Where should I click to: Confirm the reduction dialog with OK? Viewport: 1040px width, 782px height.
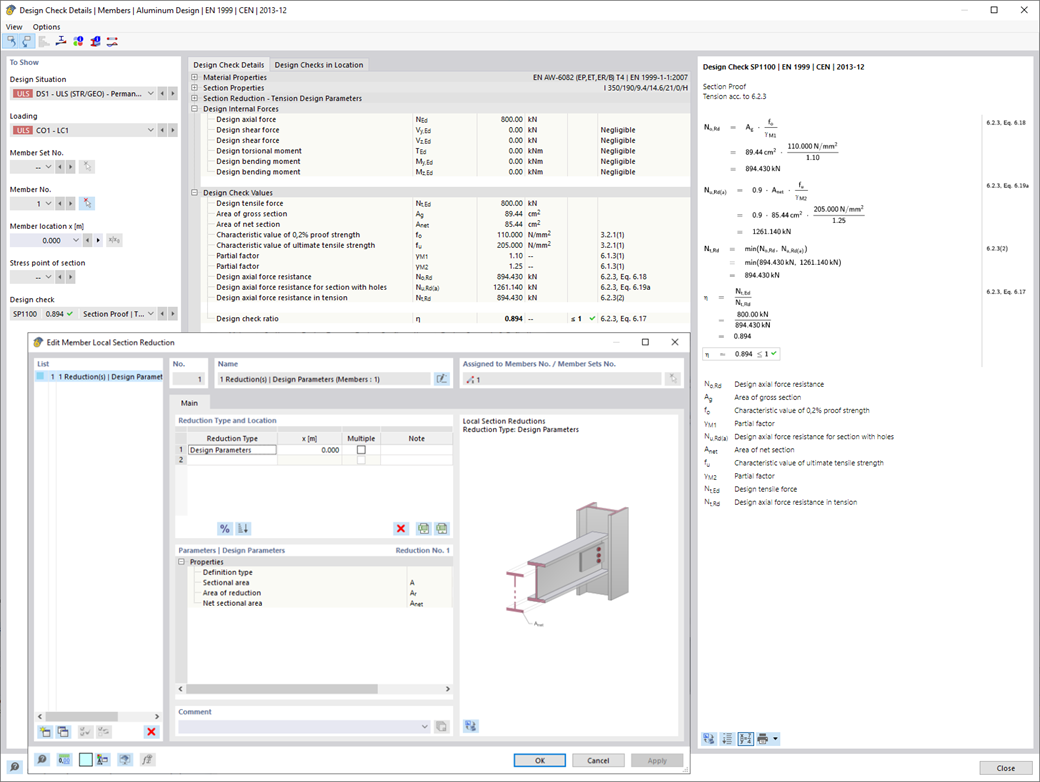coord(539,760)
